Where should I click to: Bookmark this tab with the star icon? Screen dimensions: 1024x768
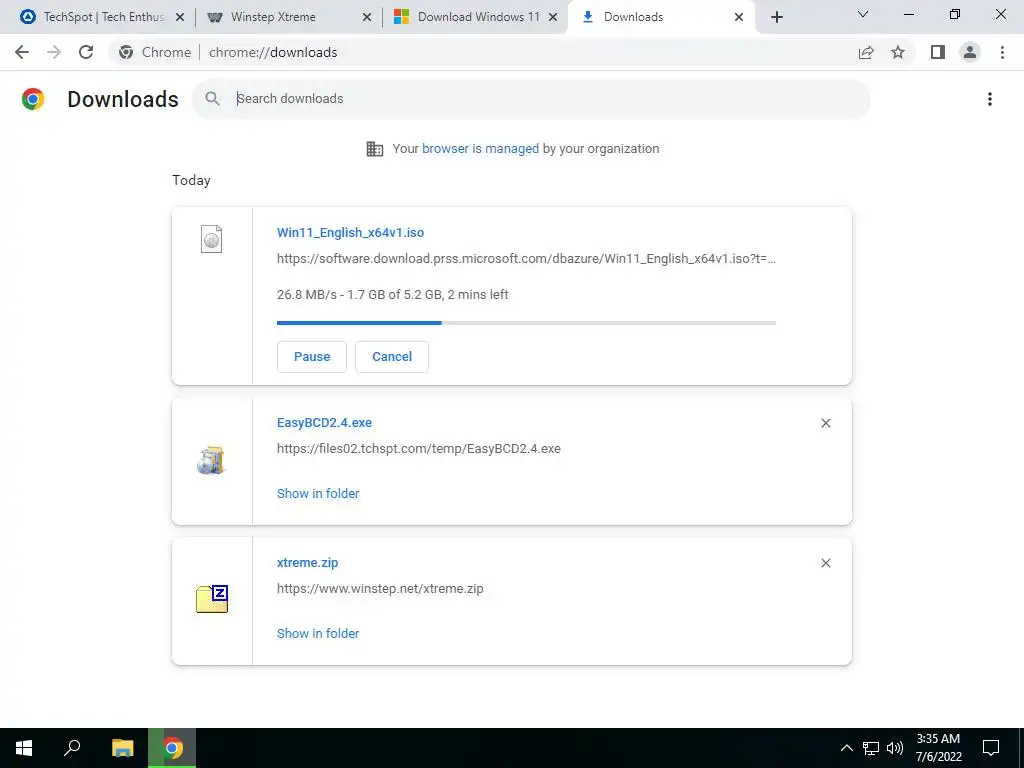pos(898,52)
